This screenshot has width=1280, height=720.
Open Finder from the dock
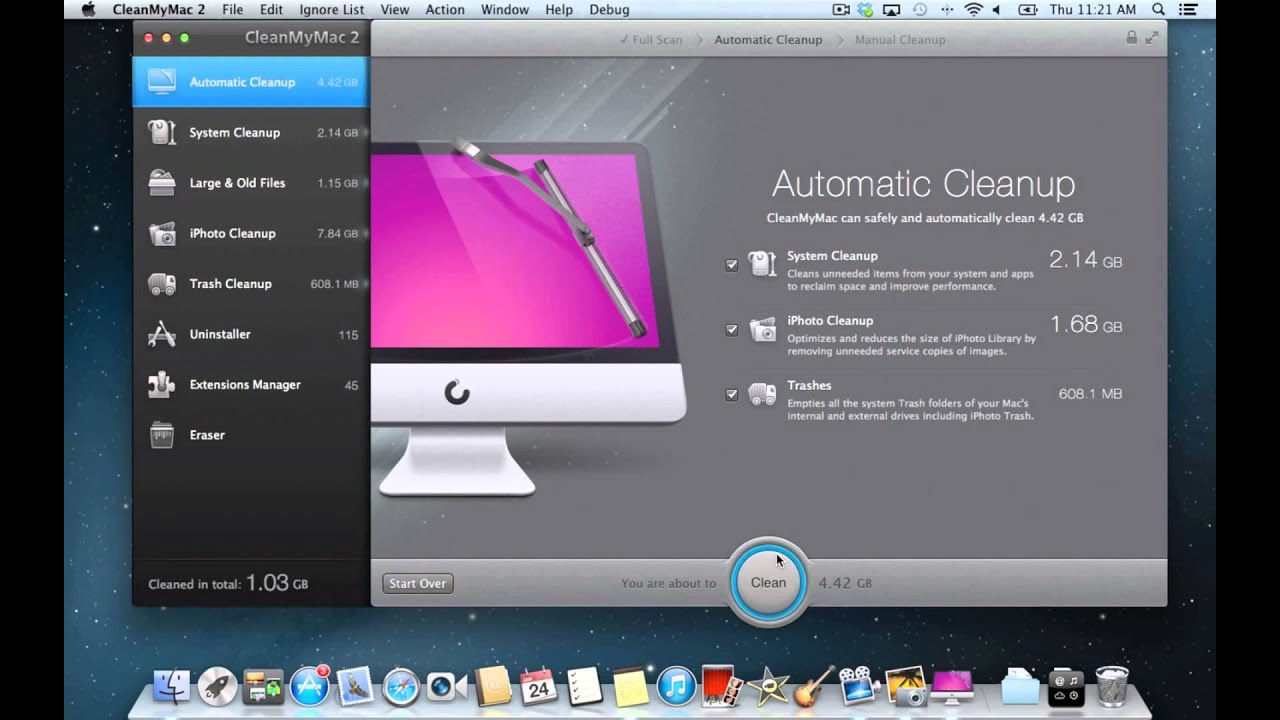click(x=172, y=686)
